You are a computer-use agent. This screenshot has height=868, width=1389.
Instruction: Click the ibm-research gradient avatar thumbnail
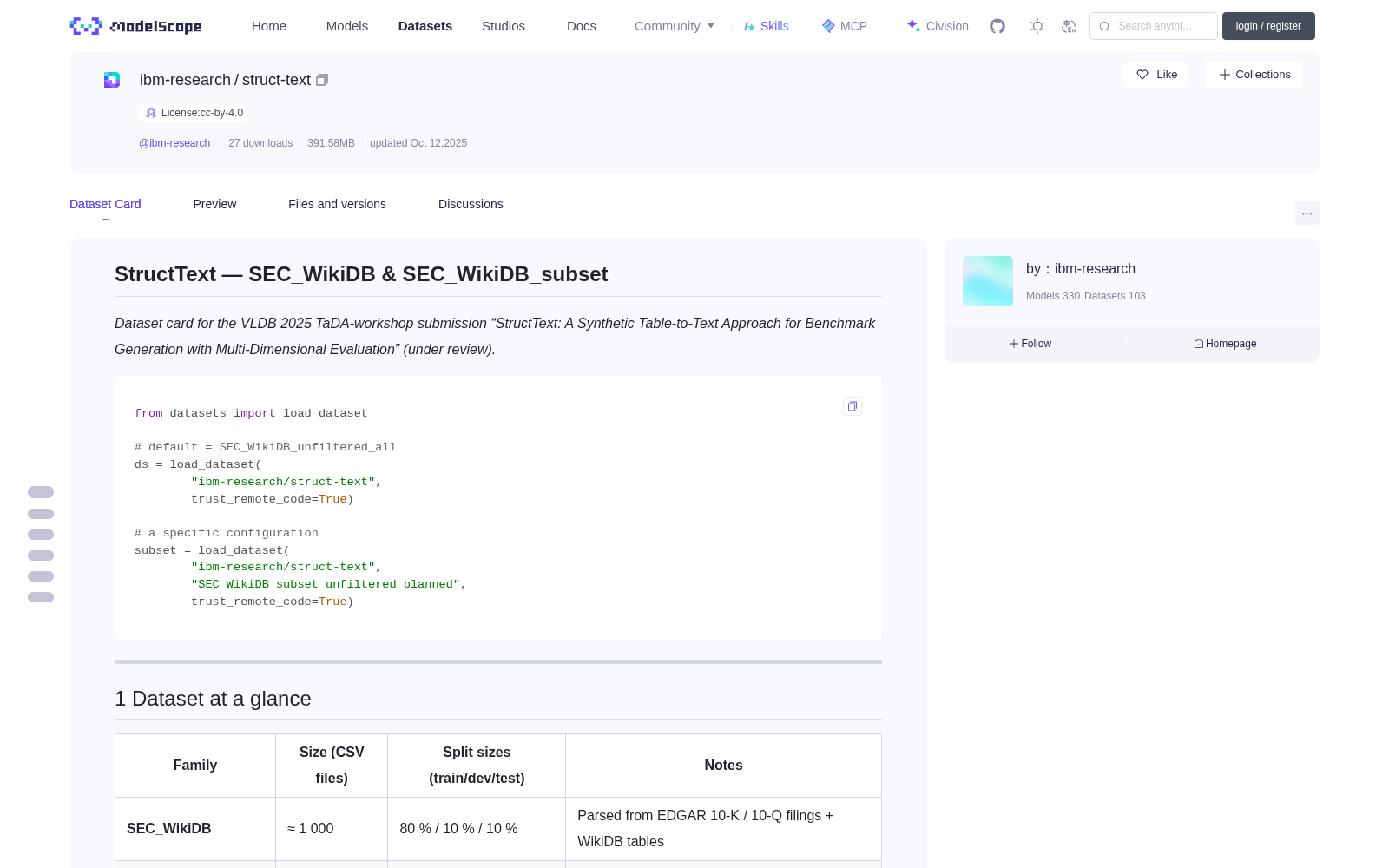(988, 281)
